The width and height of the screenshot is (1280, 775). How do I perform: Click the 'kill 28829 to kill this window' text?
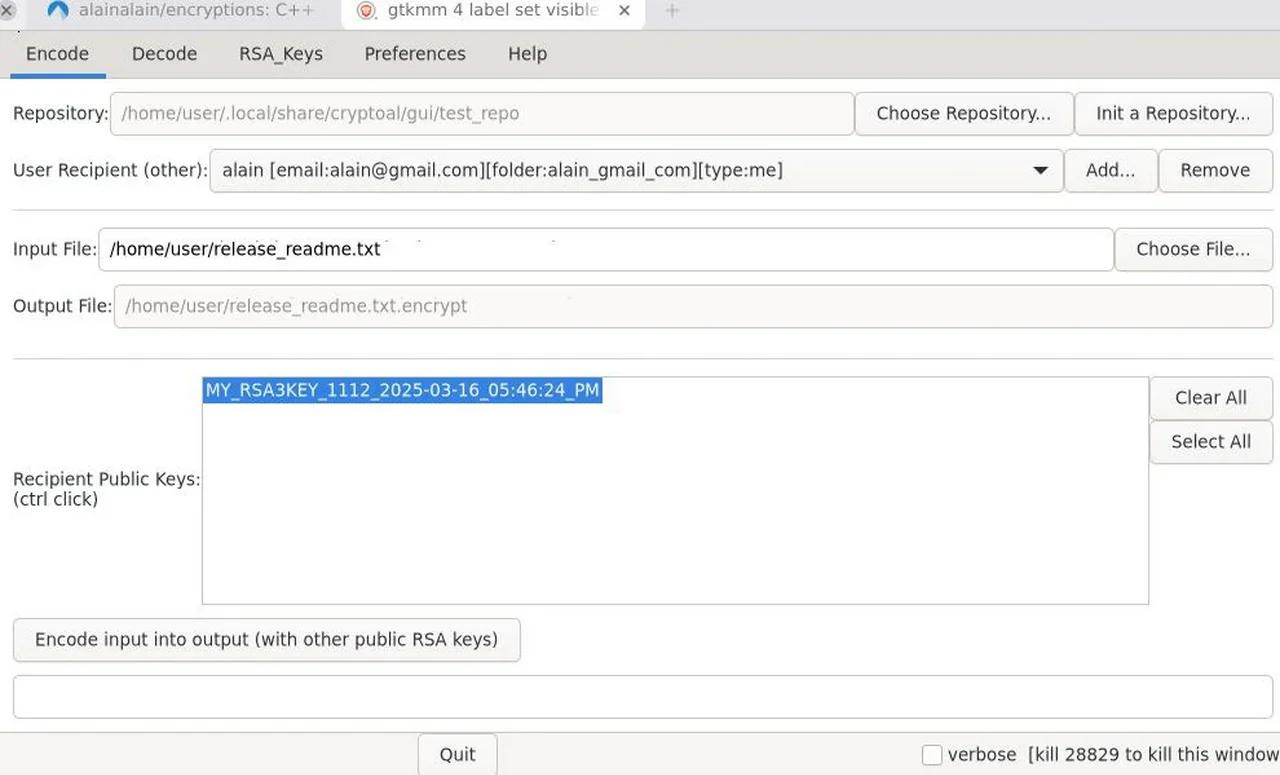click(1155, 755)
